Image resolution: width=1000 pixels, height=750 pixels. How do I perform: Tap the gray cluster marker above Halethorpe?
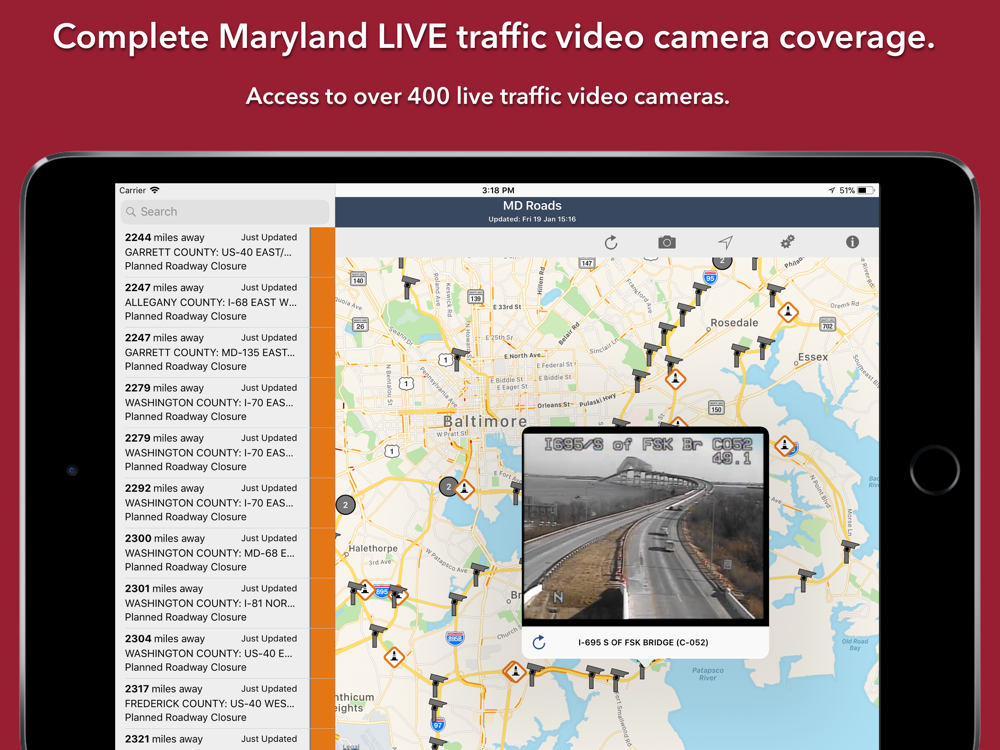click(x=345, y=505)
